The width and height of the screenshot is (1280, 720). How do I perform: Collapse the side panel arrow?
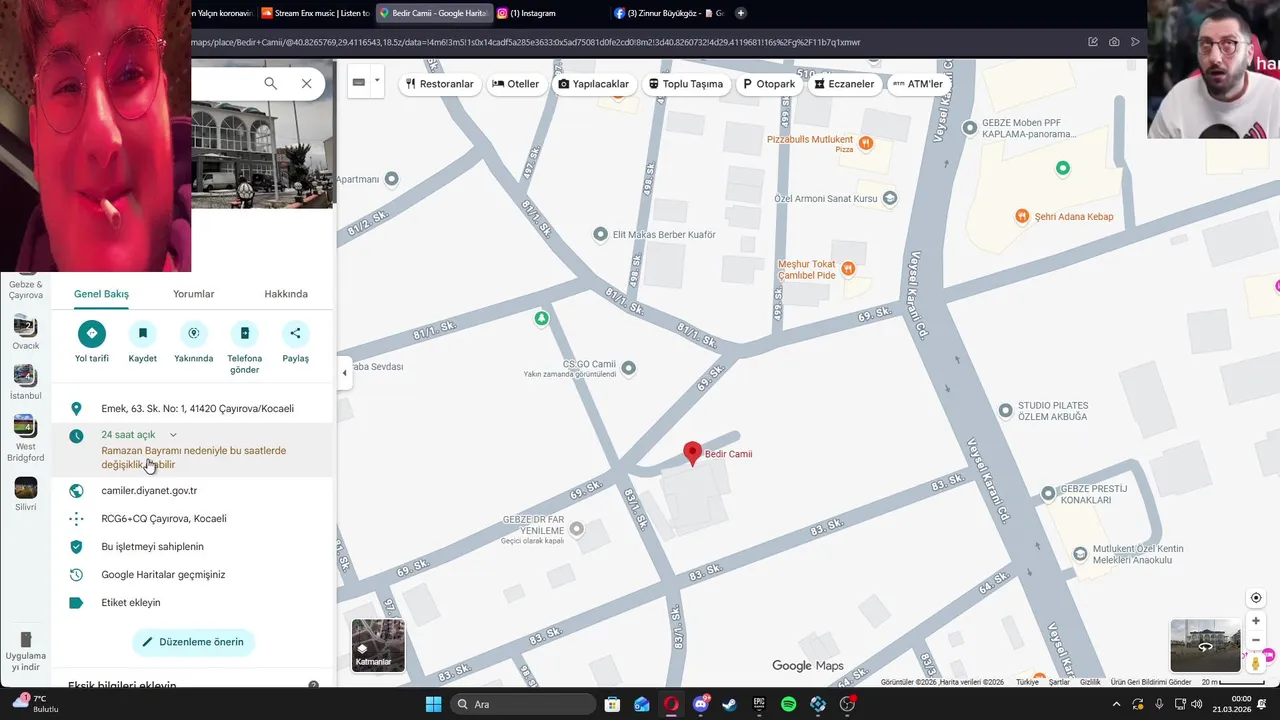pos(344,373)
